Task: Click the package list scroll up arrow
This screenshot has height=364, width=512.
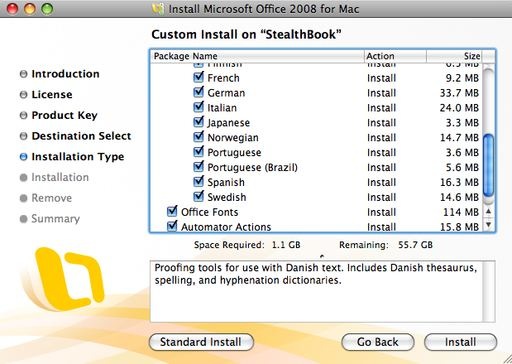Action: point(489,211)
